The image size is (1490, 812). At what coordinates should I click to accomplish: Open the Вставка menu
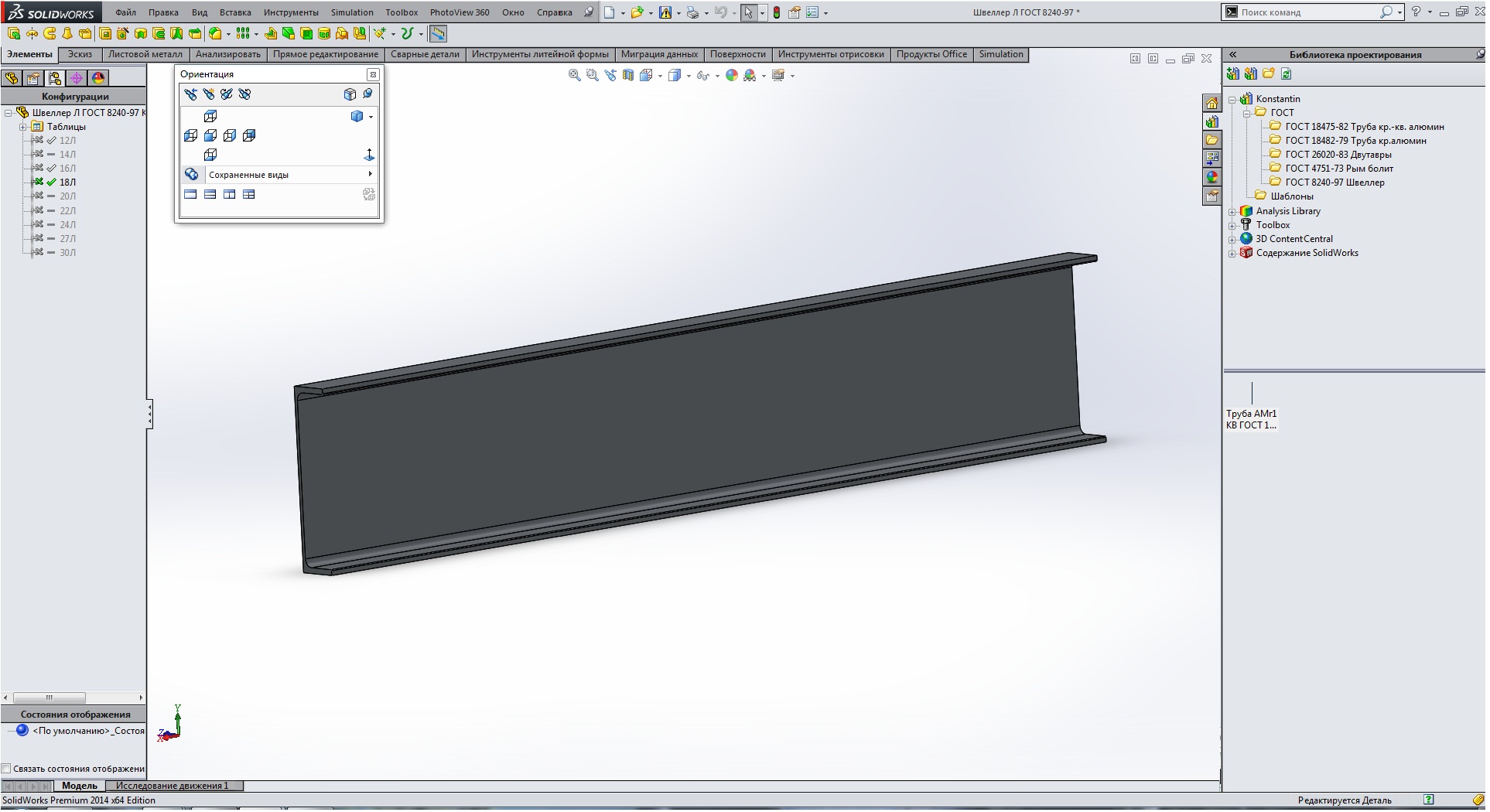tap(235, 12)
